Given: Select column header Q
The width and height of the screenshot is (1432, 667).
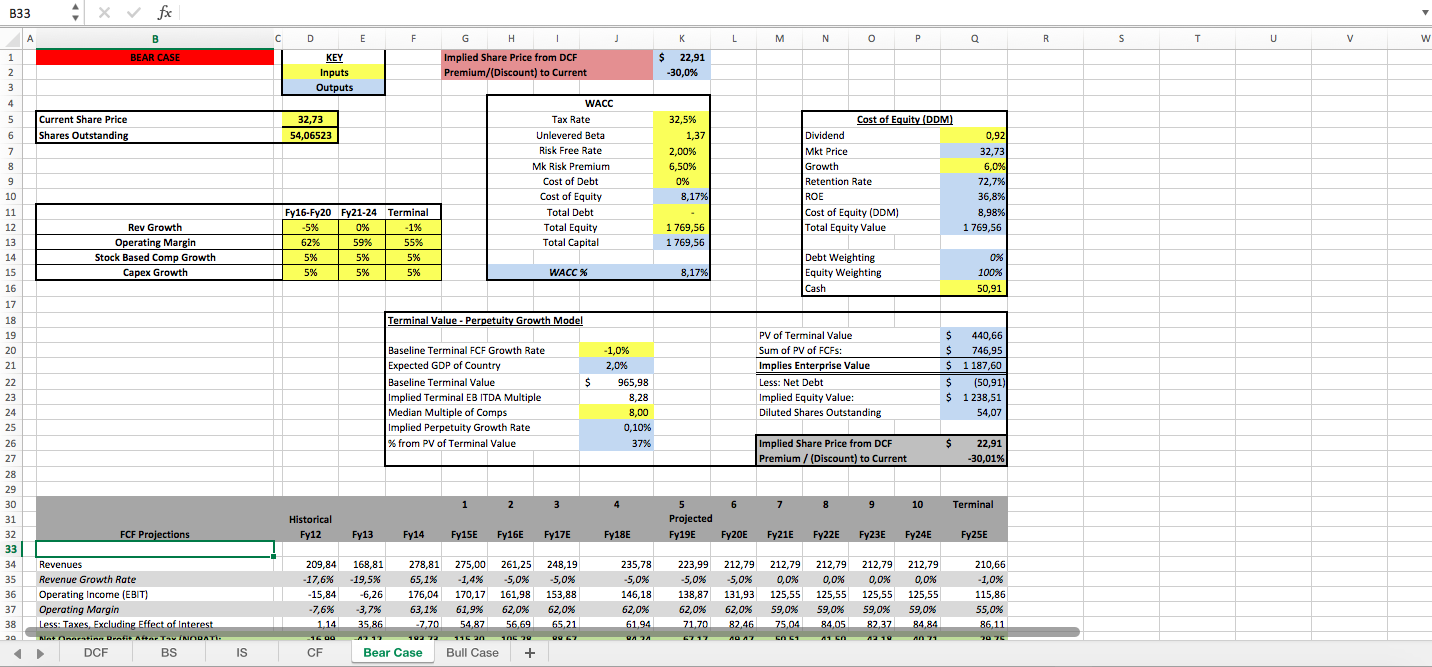Looking at the screenshot, I should click(x=974, y=38).
